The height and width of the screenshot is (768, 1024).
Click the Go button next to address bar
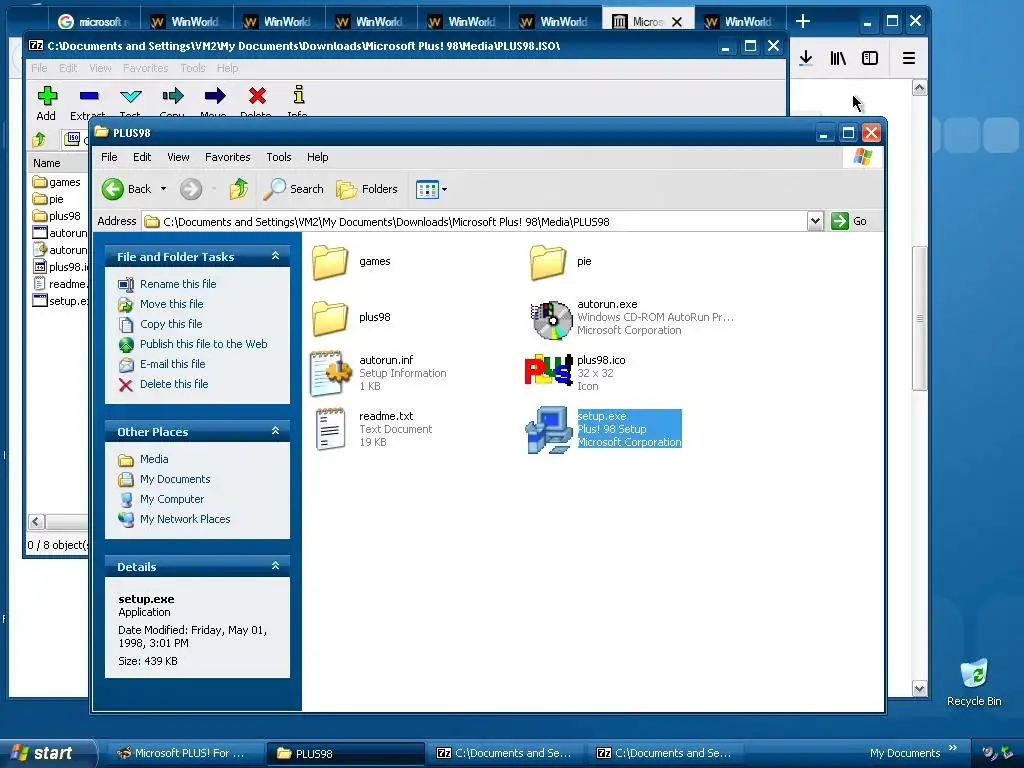click(849, 221)
